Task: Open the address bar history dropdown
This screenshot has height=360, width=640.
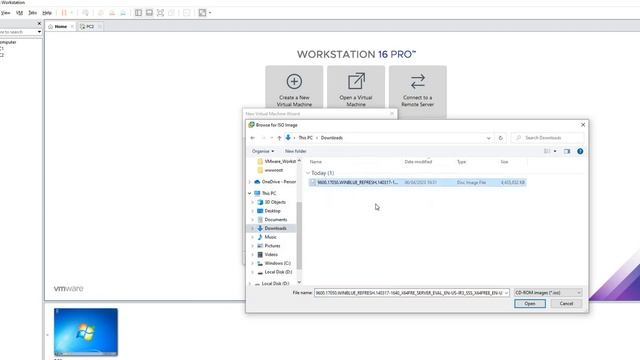Action: (x=489, y=138)
